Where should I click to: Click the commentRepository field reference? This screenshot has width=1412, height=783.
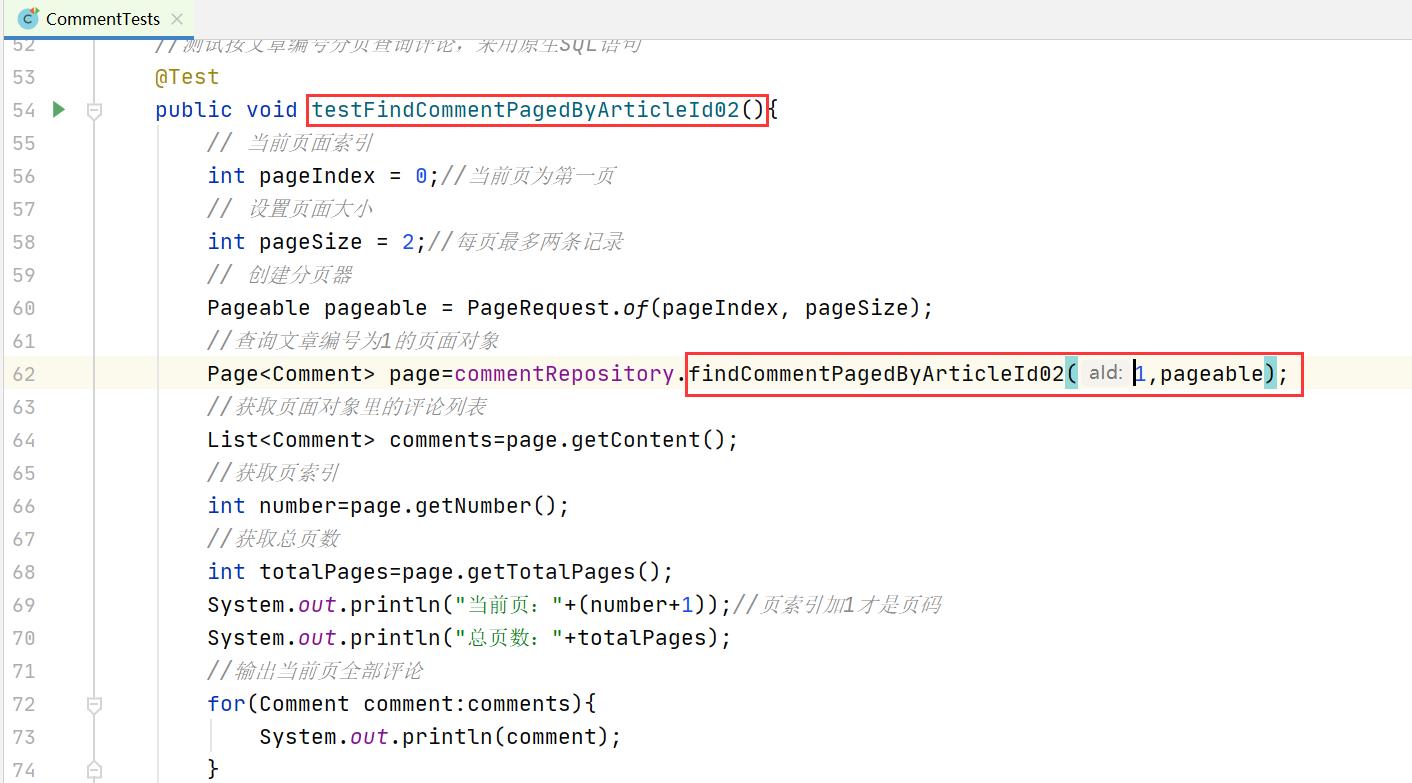coord(564,374)
